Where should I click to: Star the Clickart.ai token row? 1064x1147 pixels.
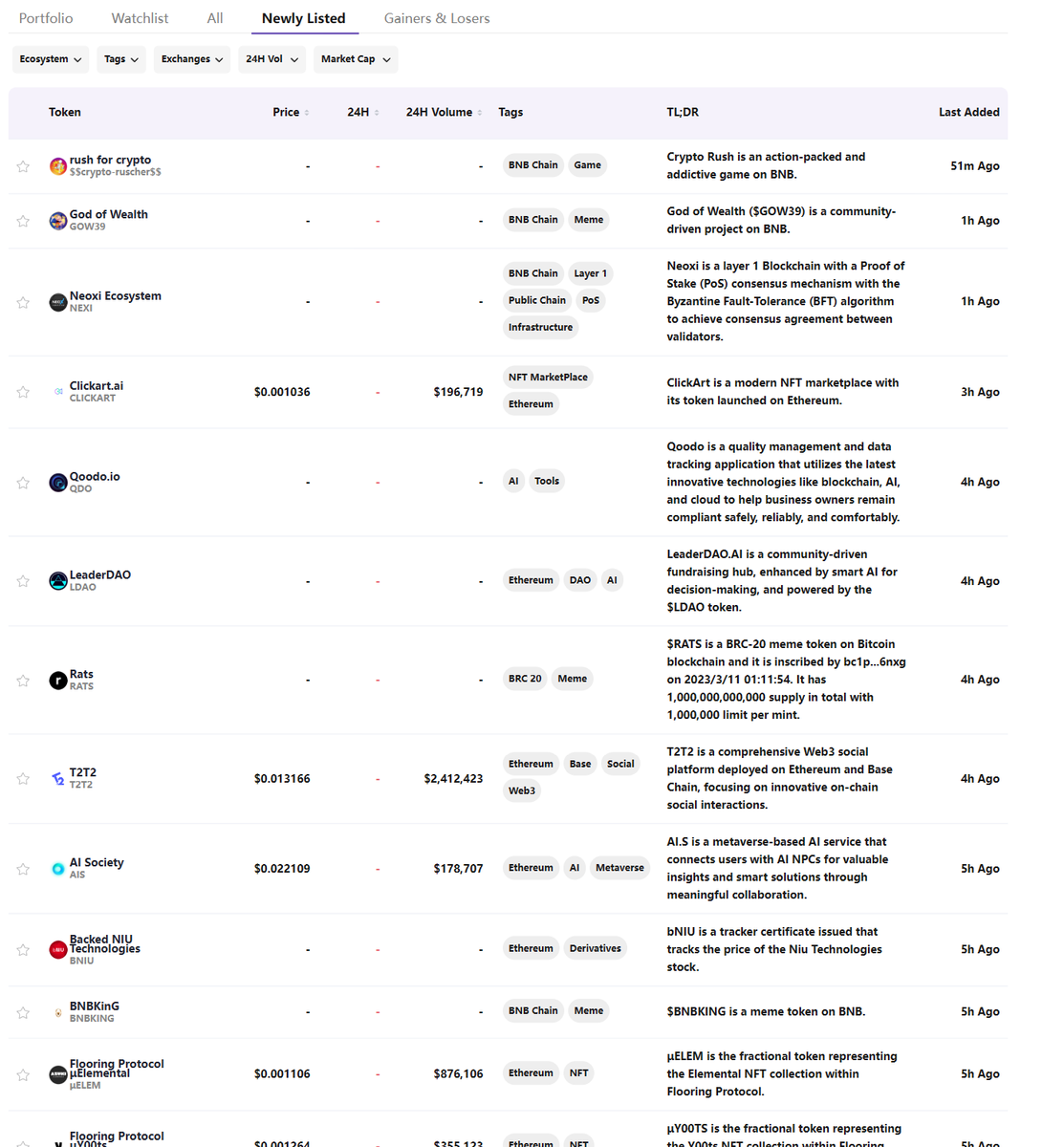[x=23, y=392]
